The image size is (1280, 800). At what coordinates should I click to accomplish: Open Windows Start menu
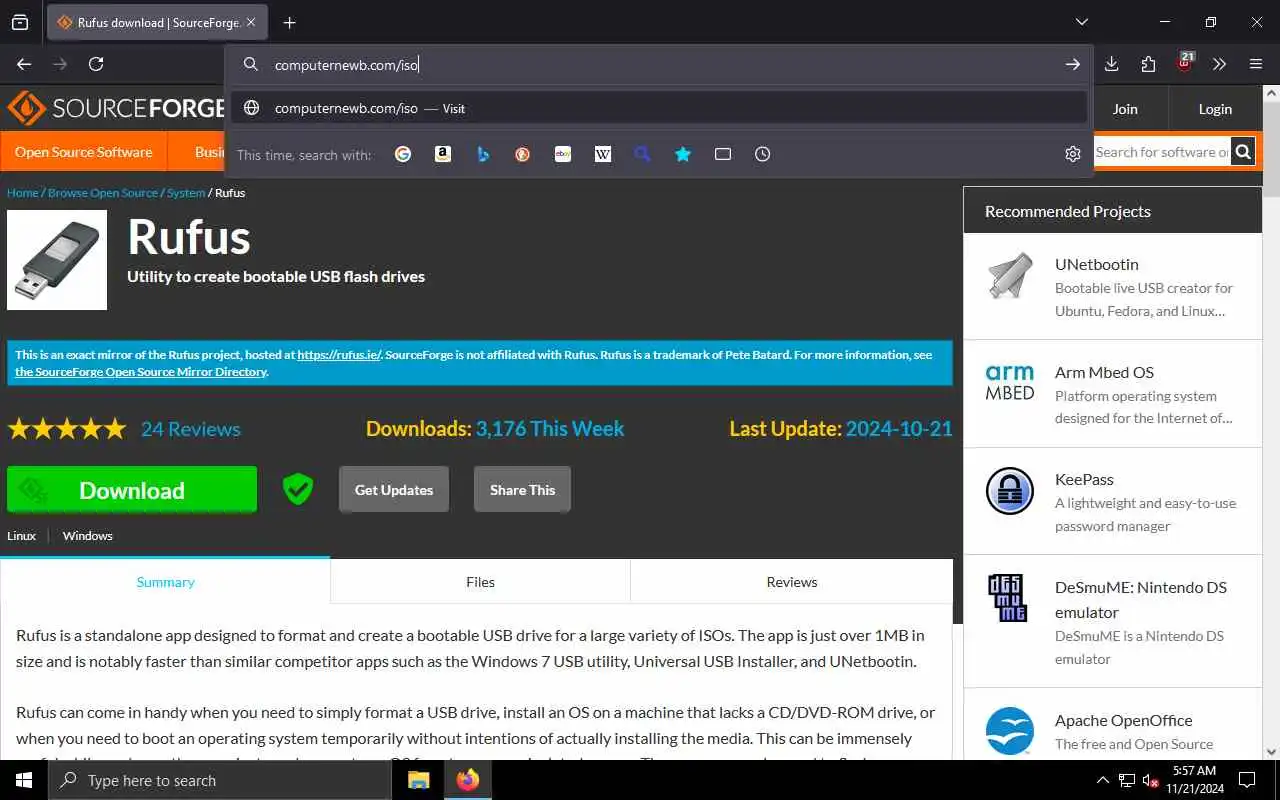24,780
